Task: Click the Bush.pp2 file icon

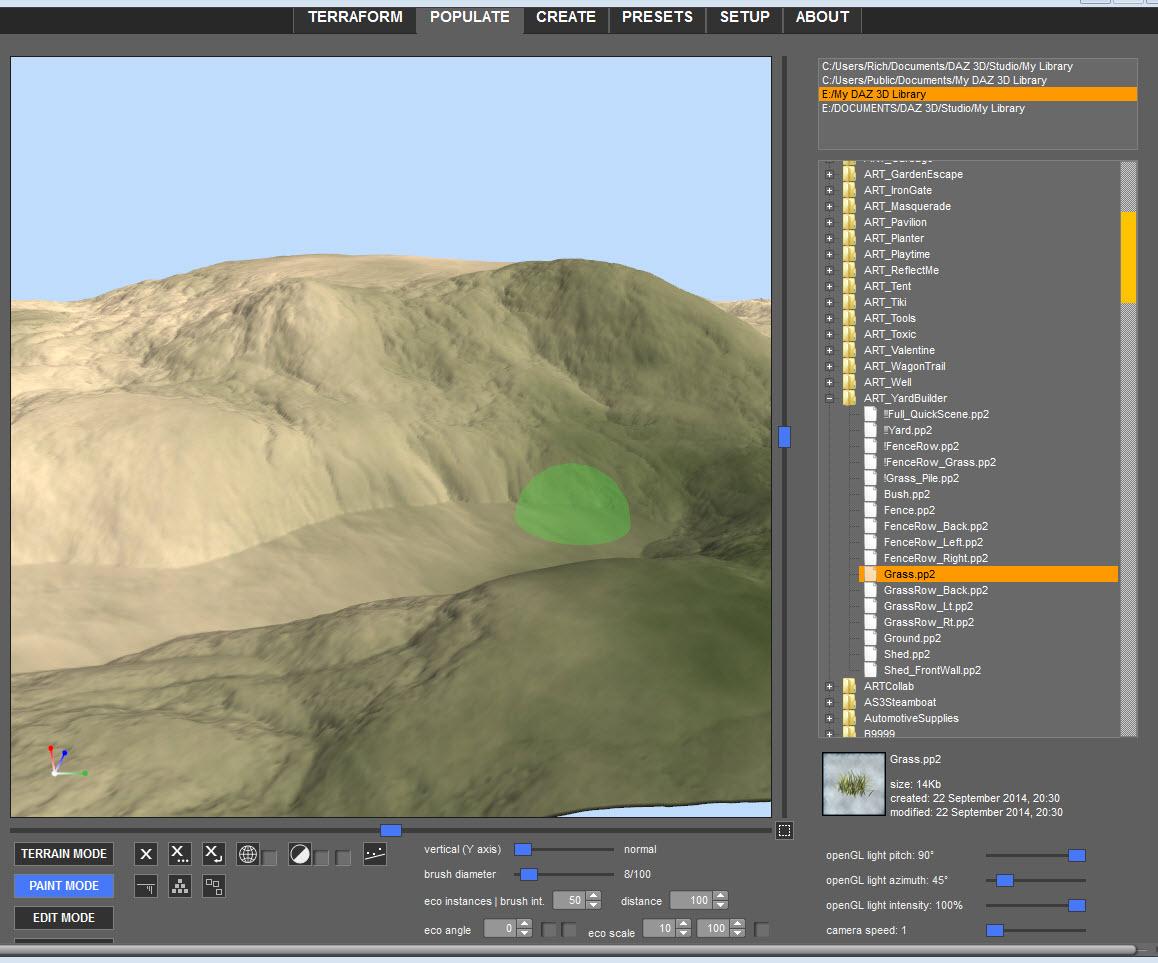Action: [871, 494]
